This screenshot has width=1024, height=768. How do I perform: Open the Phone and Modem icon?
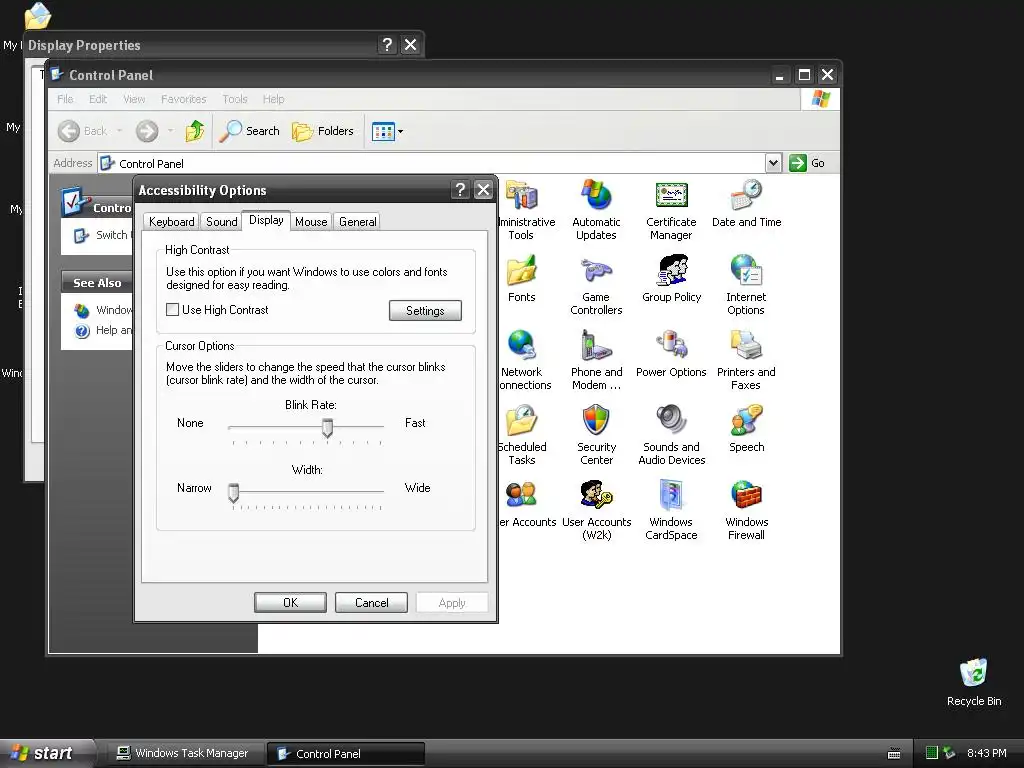tap(596, 360)
